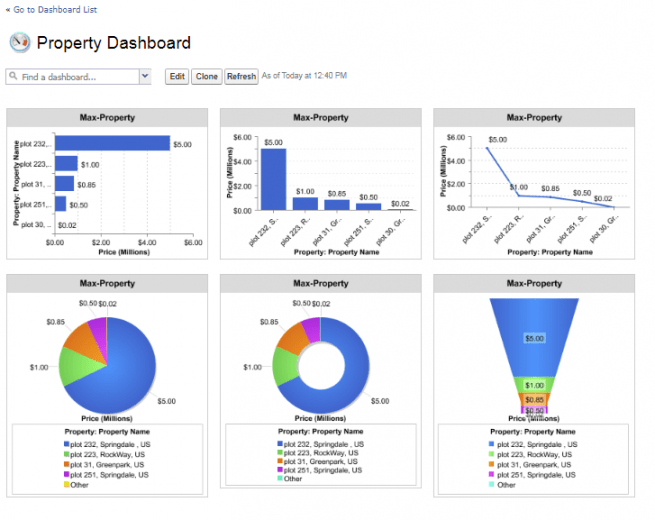Click purple plot 251 swatch in pie legend
The image size is (655, 520).
coord(66,474)
